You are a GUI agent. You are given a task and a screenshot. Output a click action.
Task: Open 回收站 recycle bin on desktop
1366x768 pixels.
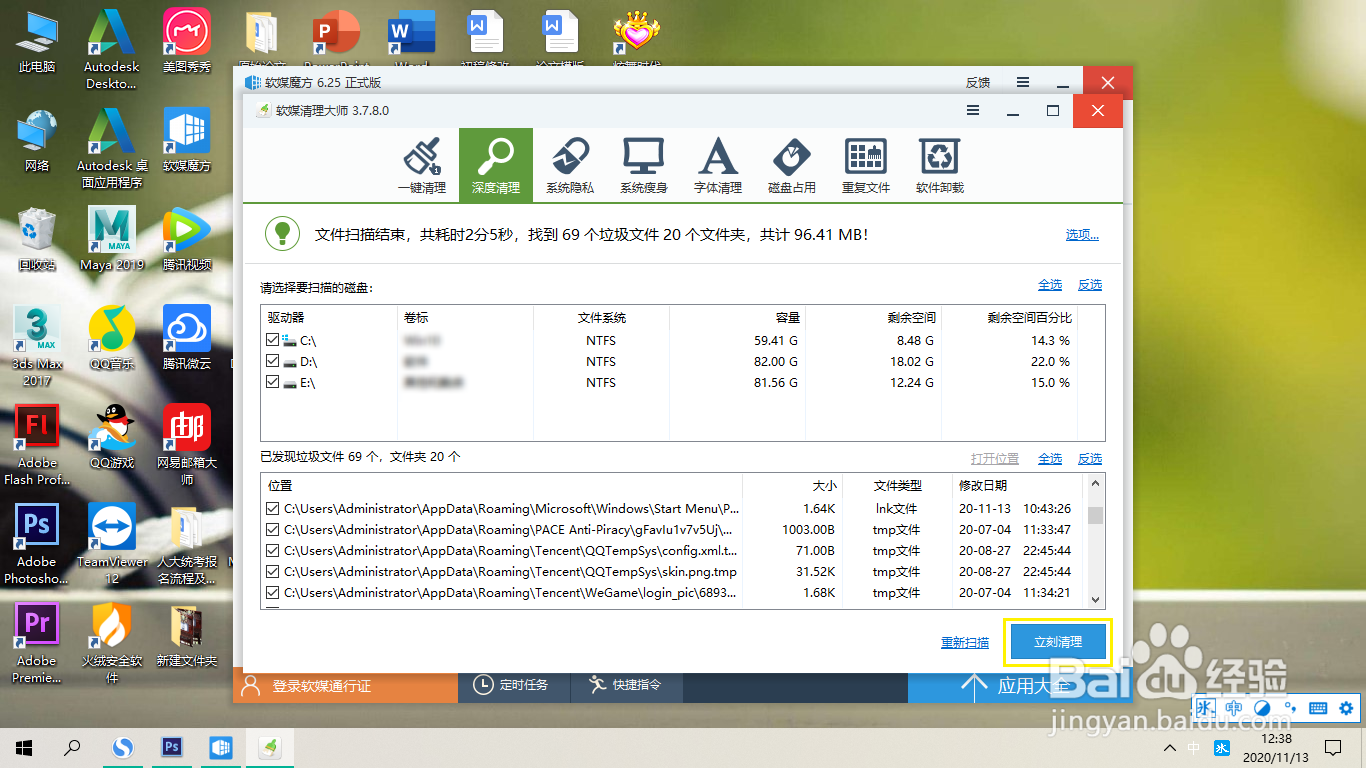(x=37, y=239)
